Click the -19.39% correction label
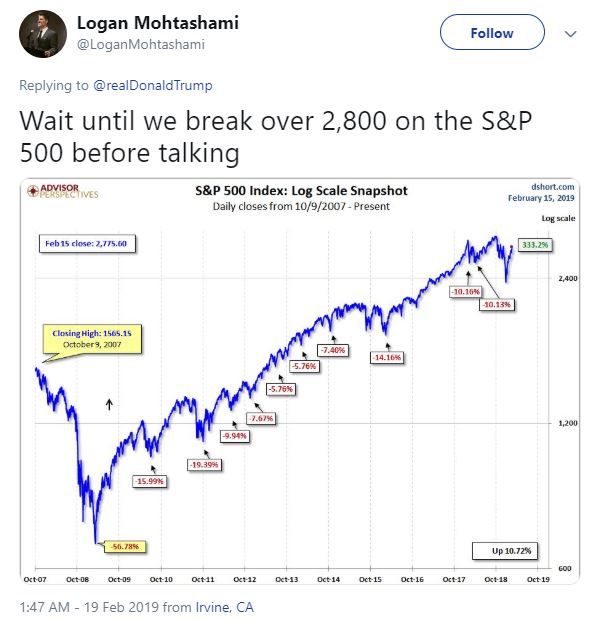This screenshot has width=602, height=620. tap(205, 465)
